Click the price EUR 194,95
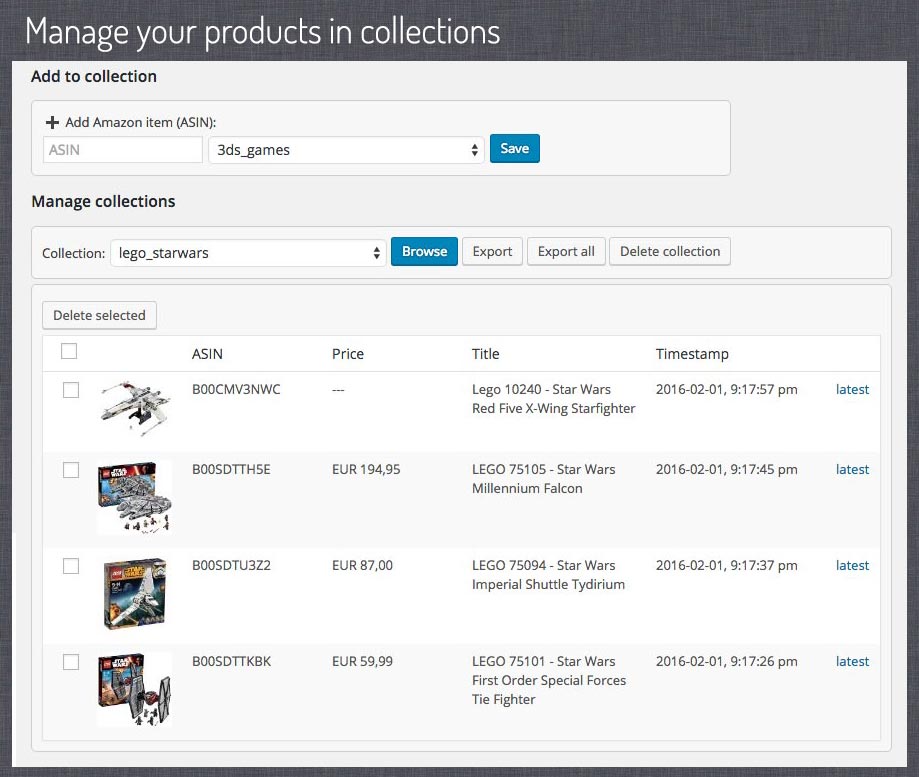This screenshot has height=777, width=919. [366, 469]
